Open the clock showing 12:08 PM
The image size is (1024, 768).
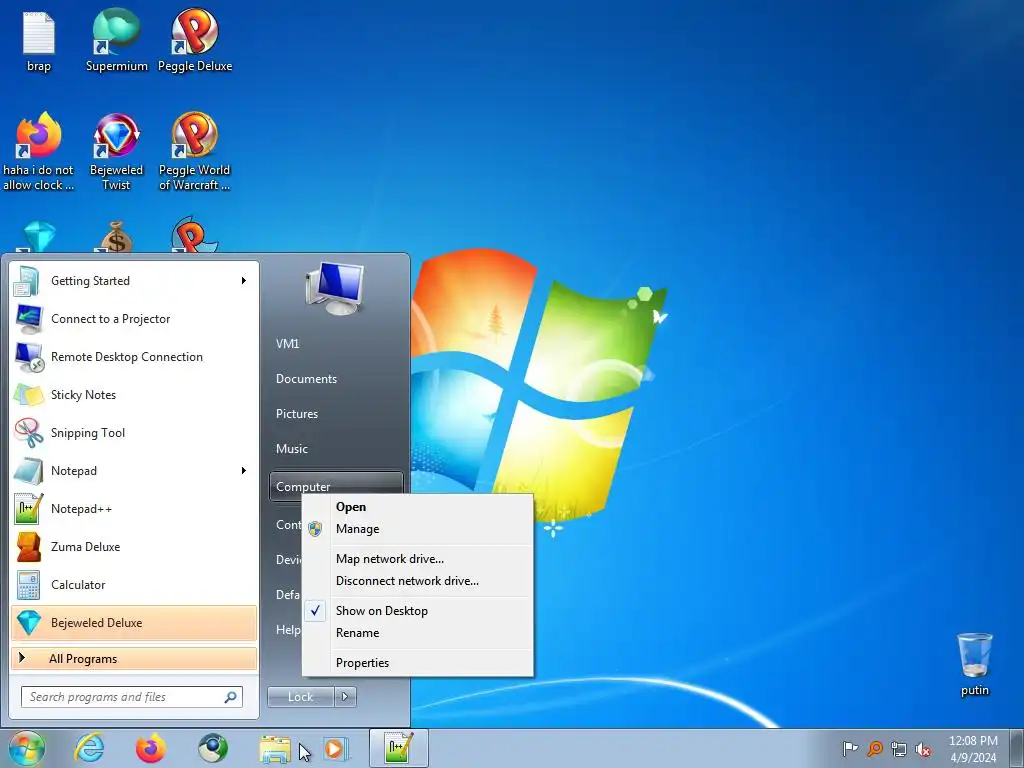click(973, 749)
